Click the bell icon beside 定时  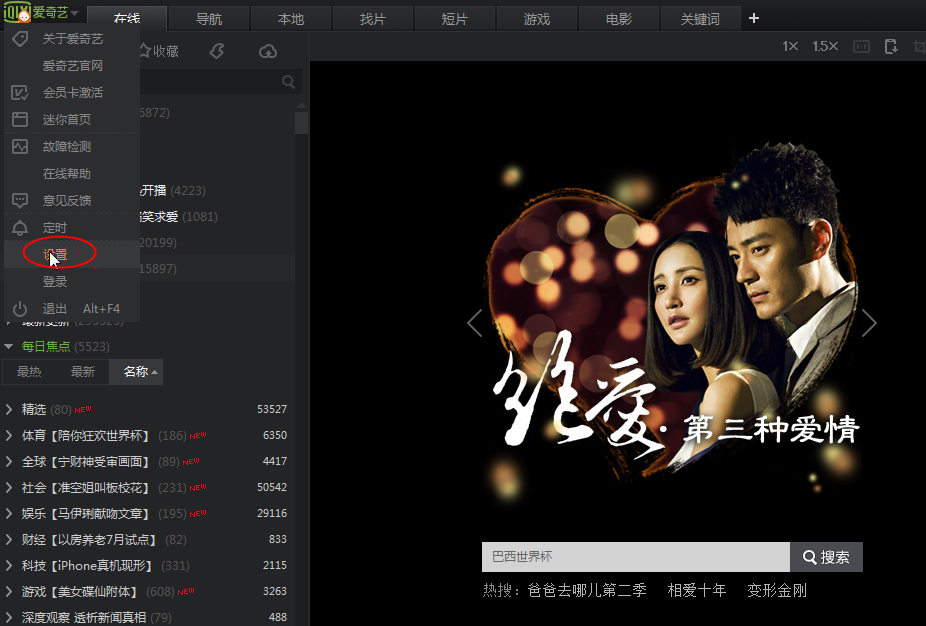coord(20,228)
